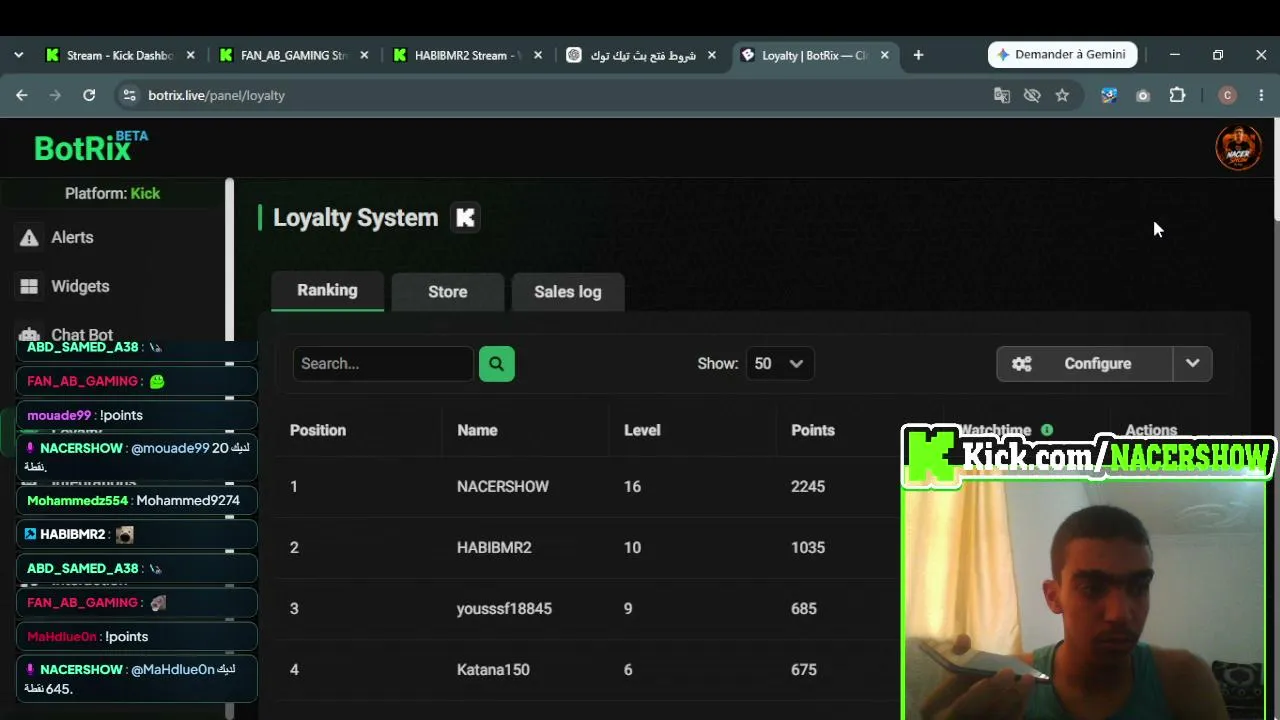Open the Show 50 rows dropdown
The height and width of the screenshot is (720, 1280).
pos(780,364)
